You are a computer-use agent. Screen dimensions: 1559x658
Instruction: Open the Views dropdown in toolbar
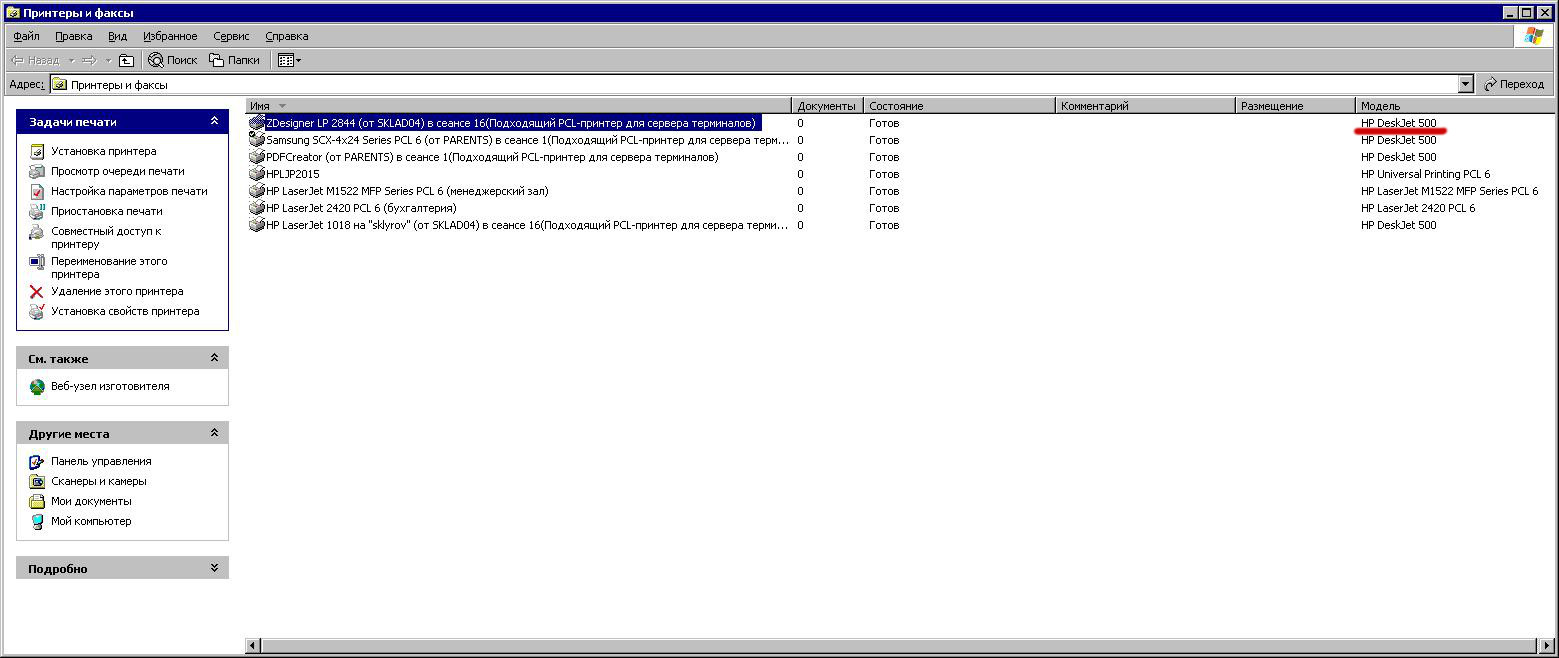coord(289,60)
